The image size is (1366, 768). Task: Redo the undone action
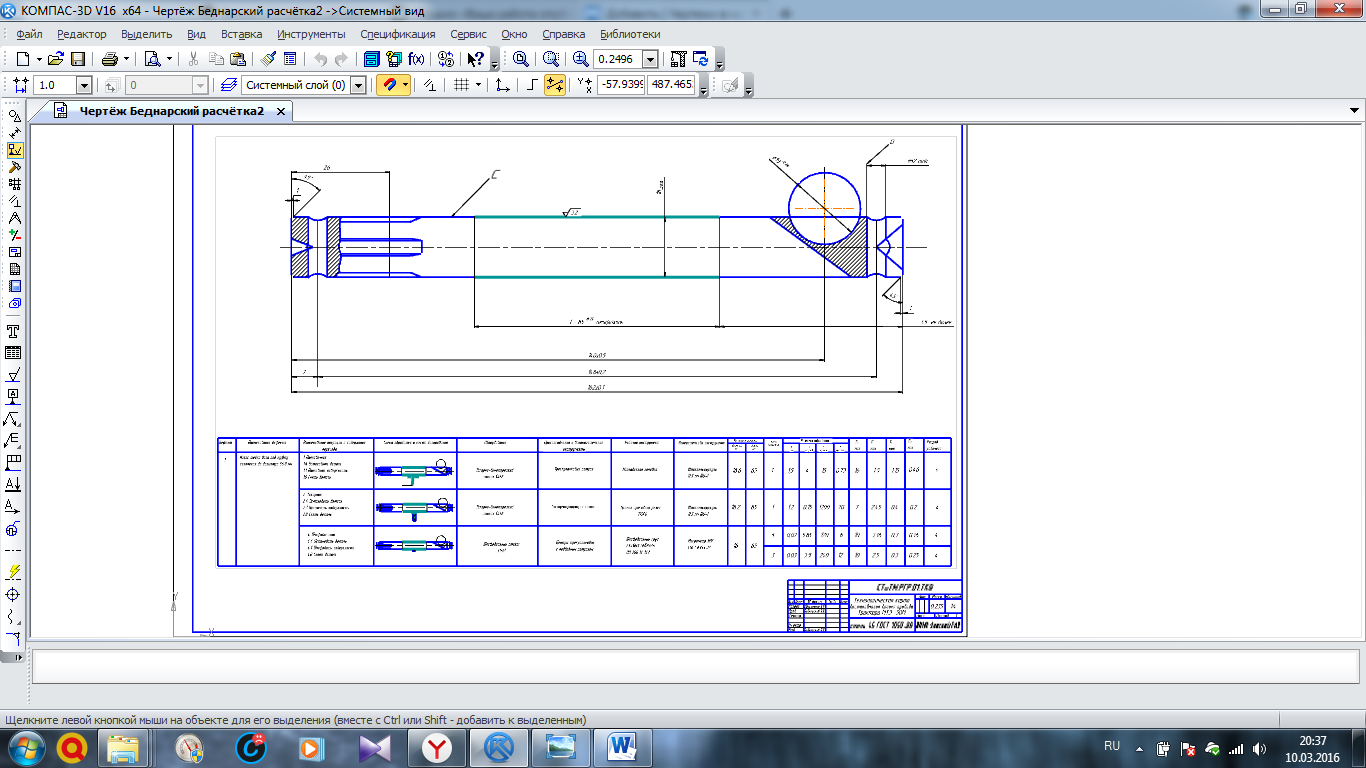tap(341, 59)
